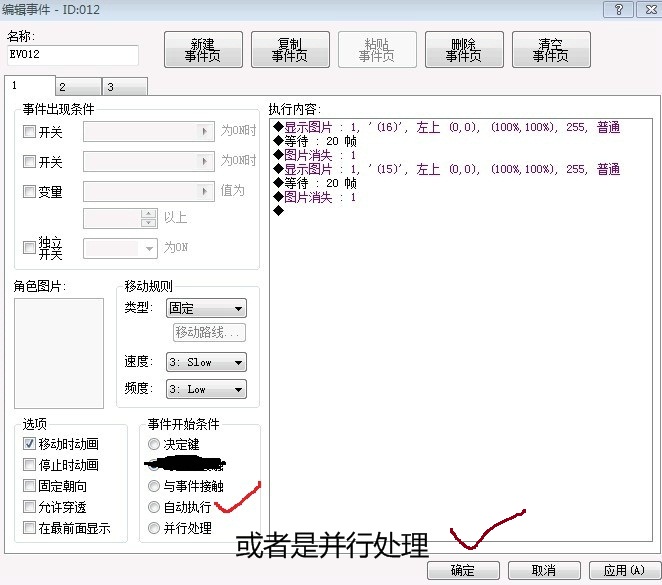Enable the first 开关 condition checkbox

click(x=29, y=132)
